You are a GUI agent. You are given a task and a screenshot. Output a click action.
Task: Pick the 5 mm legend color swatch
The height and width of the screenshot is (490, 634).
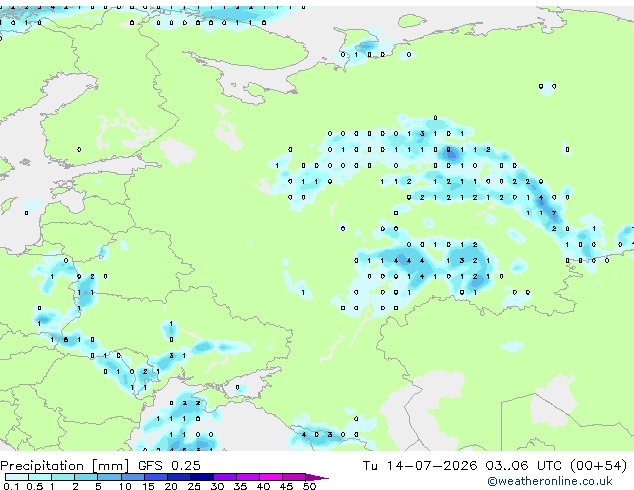[109, 477]
